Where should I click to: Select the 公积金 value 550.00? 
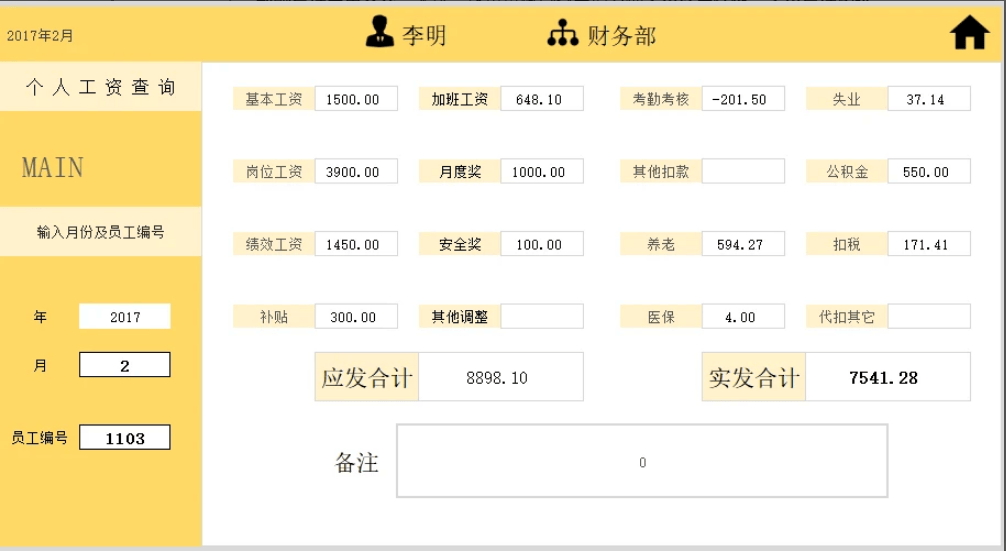click(x=929, y=171)
